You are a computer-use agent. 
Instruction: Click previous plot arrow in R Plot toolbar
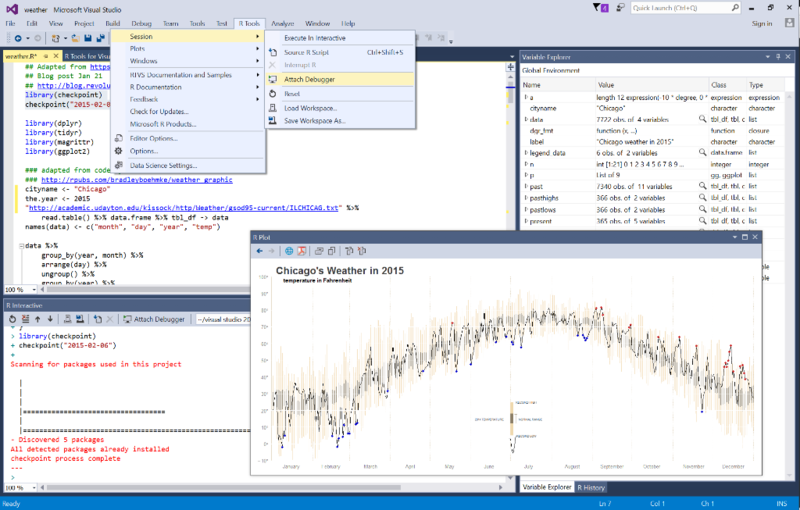pyautogui.click(x=259, y=251)
